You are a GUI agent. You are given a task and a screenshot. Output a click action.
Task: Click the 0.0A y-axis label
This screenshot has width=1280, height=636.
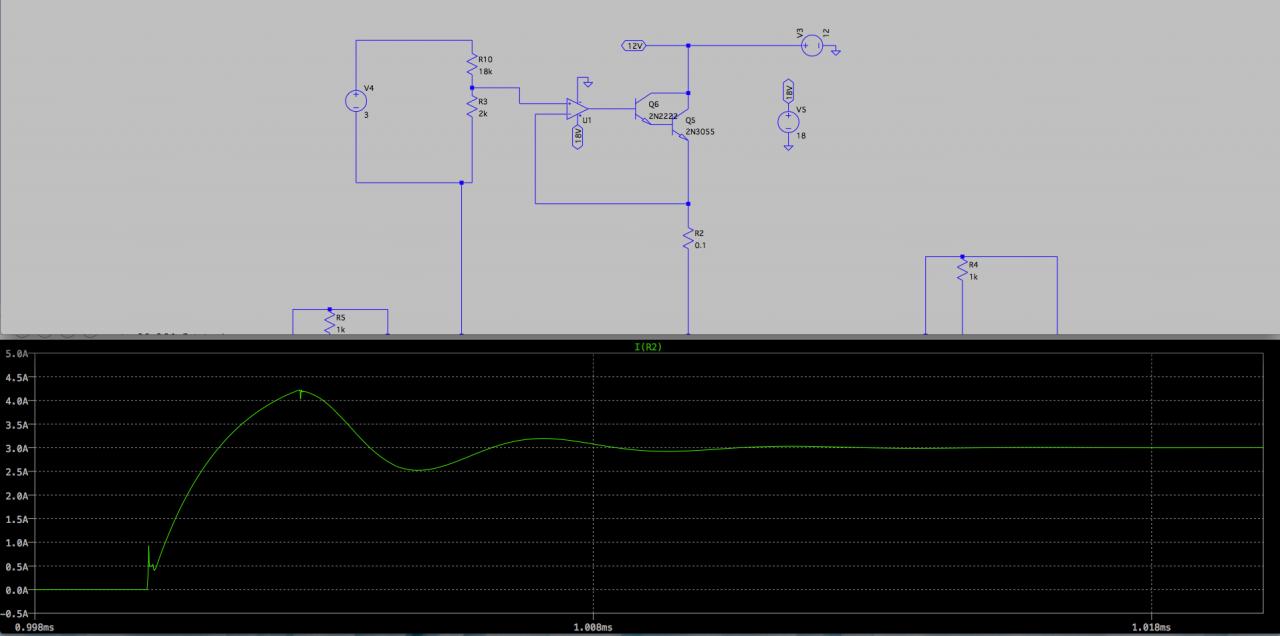(x=16, y=590)
